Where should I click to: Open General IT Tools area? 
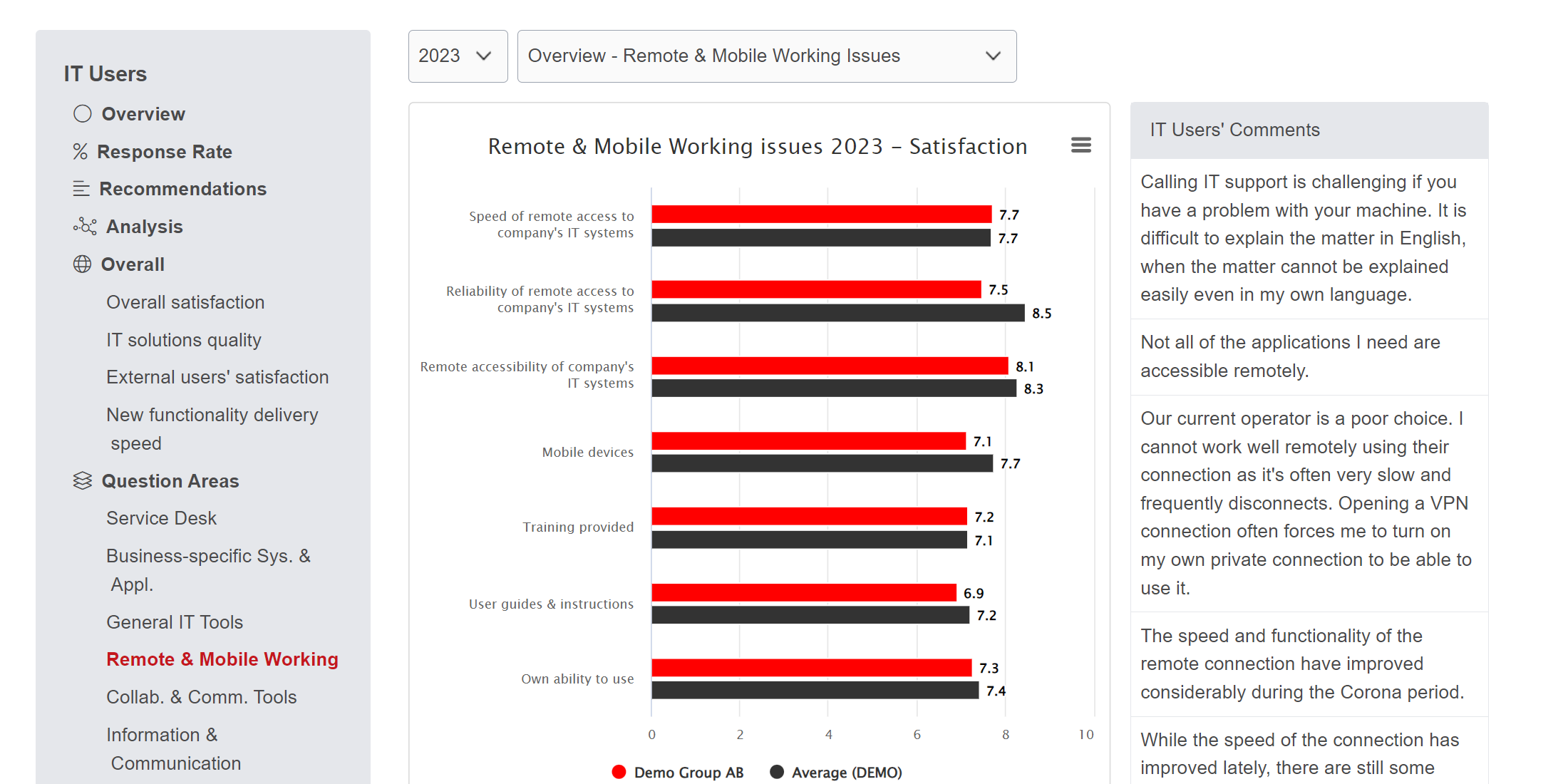point(175,622)
